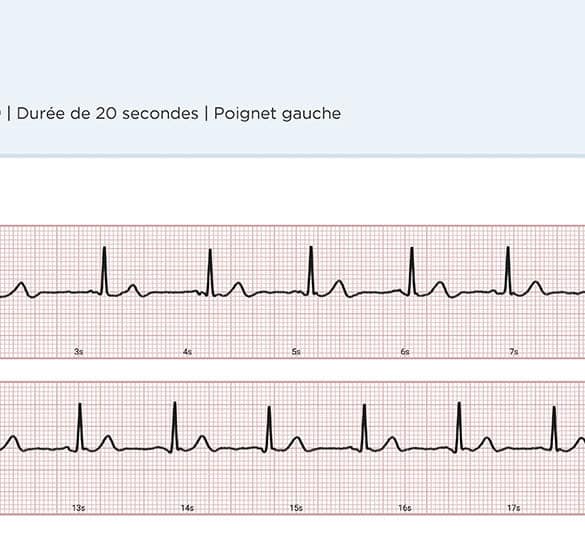Click the 16s time marker
This screenshot has width=585, height=542.
point(405,508)
